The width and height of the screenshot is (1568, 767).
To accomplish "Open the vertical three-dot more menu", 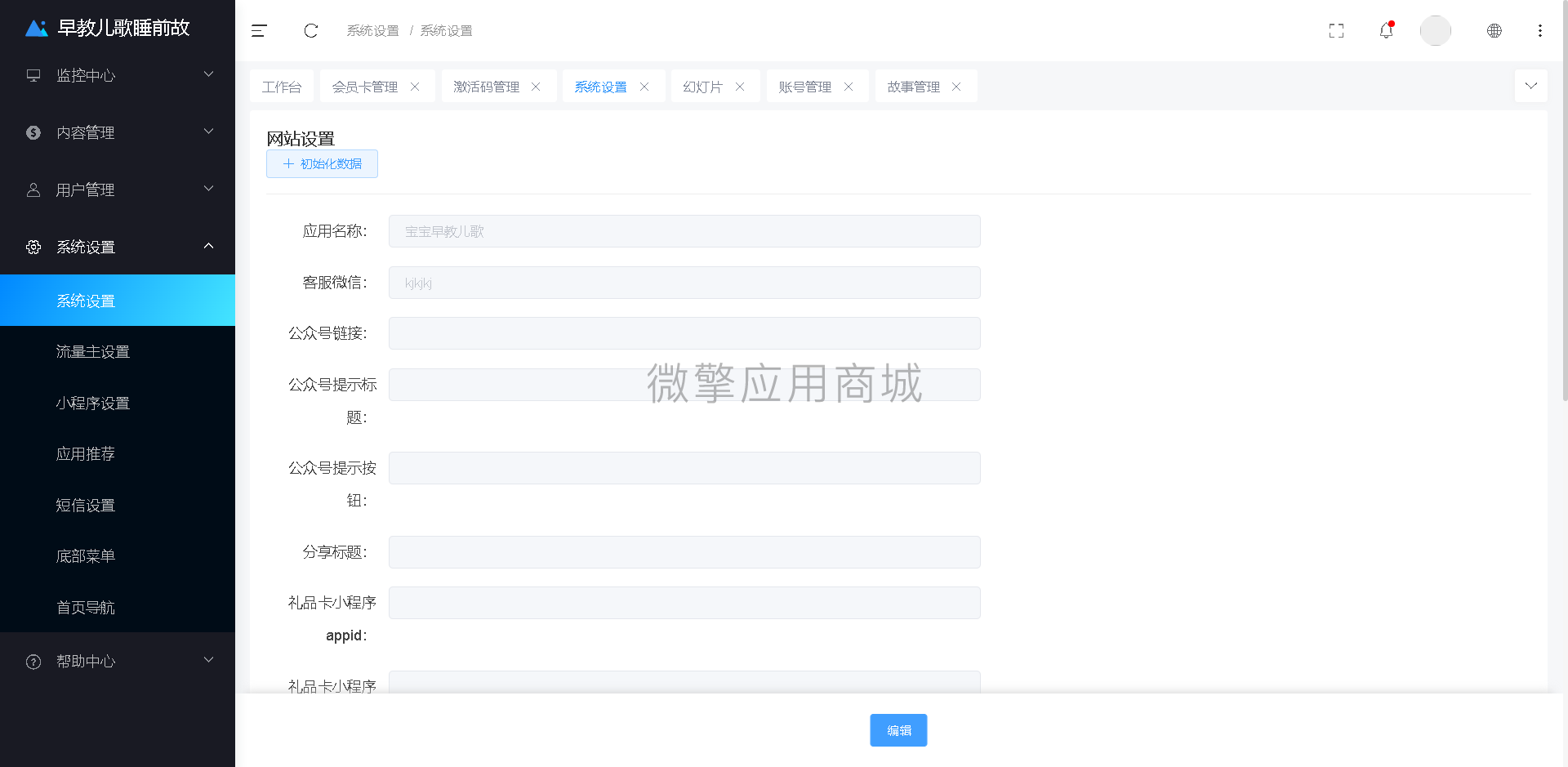I will (x=1540, y=31).
